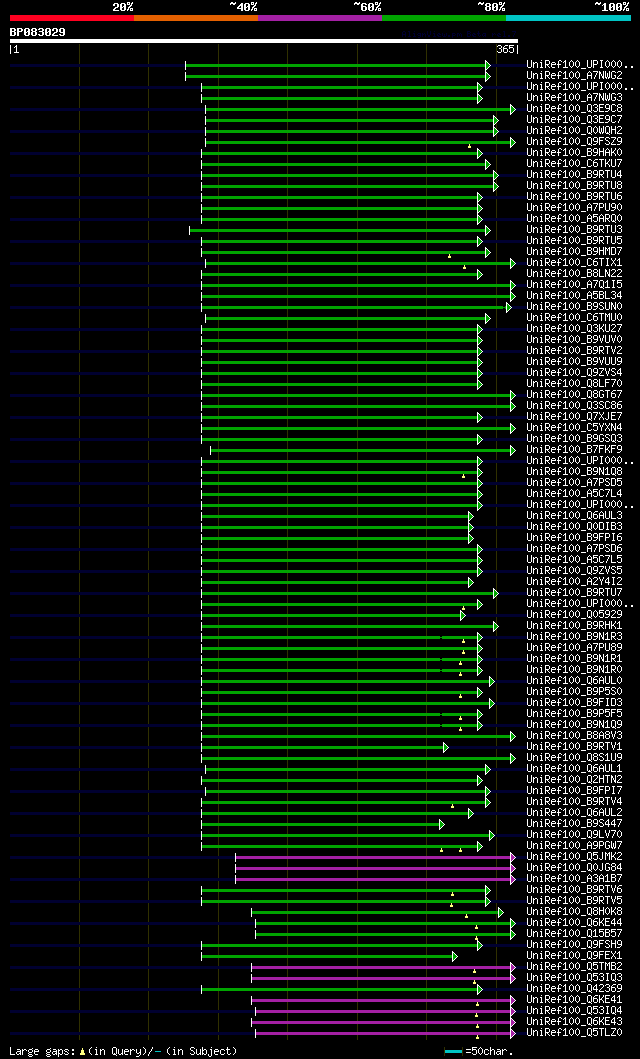Open hit UniRef100_Q3E9C7
The width and height of the screenshot is (640, 1059).
(575, 120)
